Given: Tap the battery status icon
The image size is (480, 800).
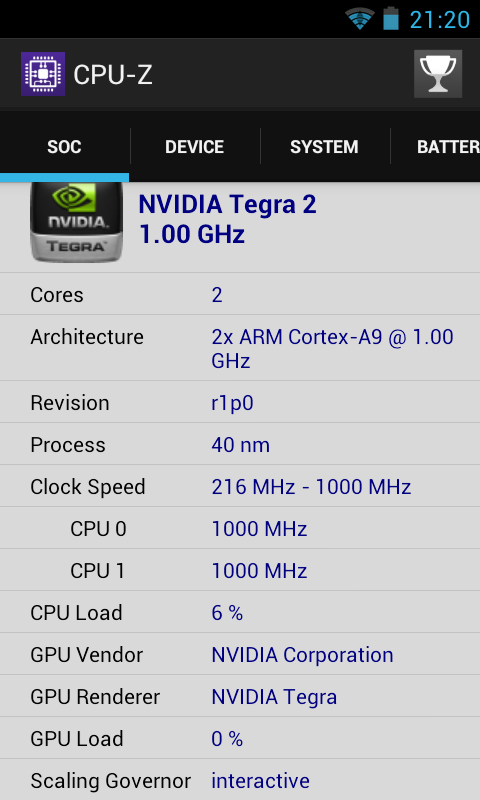Looking at the screenshot, I should point(391,18).
